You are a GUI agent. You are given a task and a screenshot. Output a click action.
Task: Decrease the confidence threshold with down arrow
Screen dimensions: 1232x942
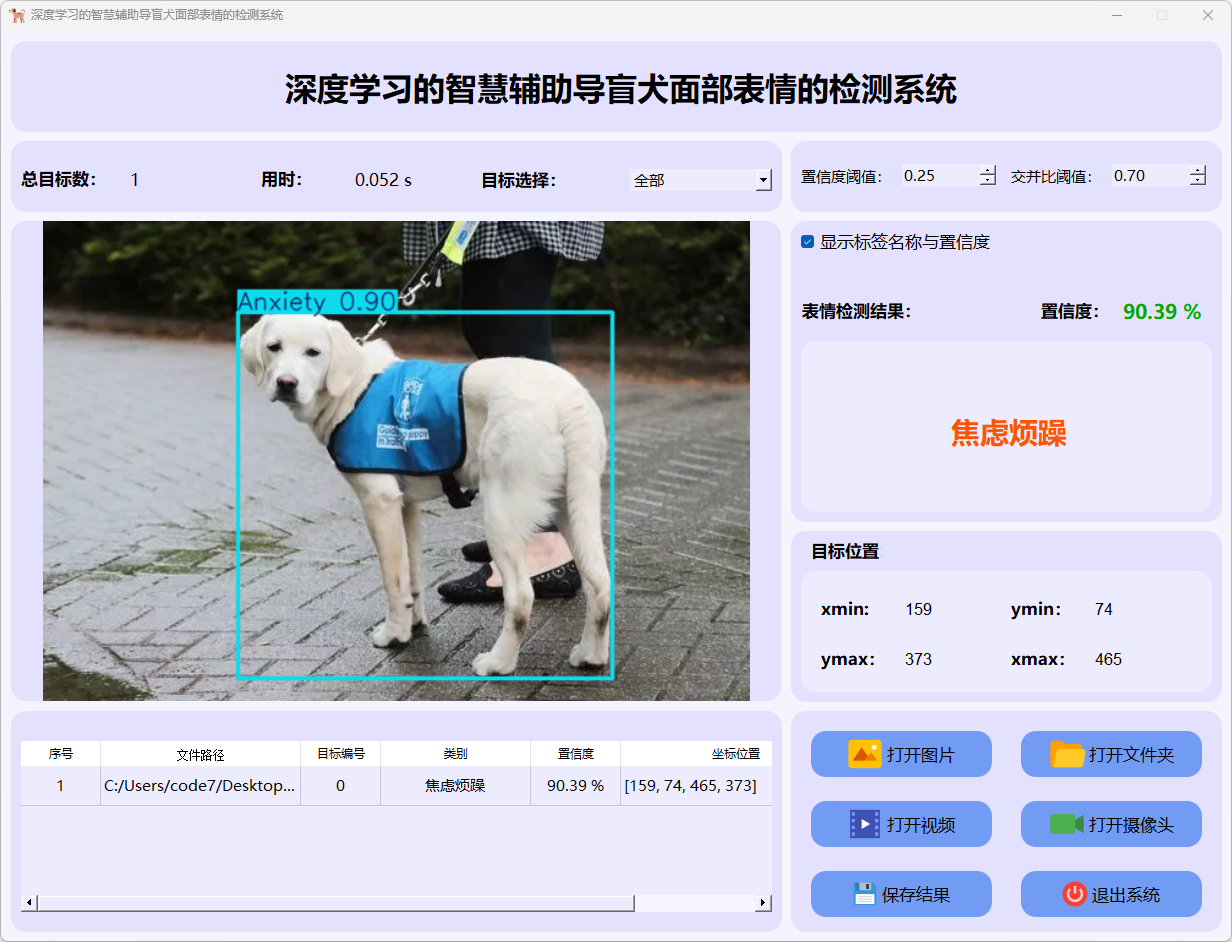[x=988, y=181]
